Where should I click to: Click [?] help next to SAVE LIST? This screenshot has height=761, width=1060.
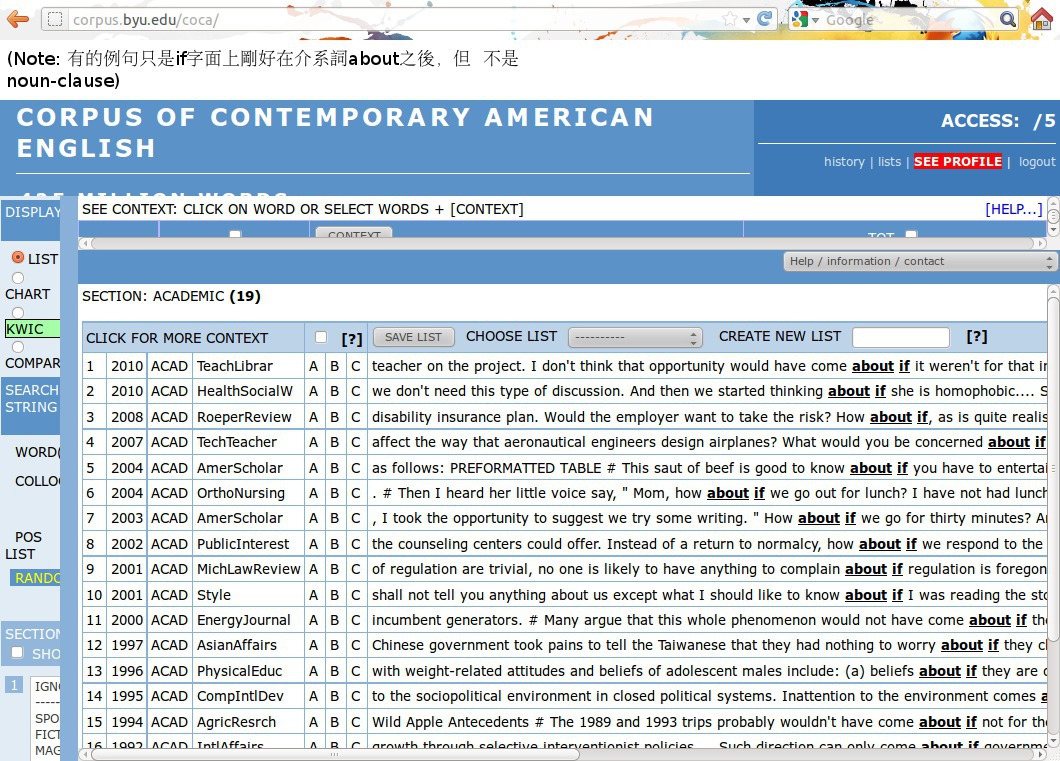tap(352, 339)
